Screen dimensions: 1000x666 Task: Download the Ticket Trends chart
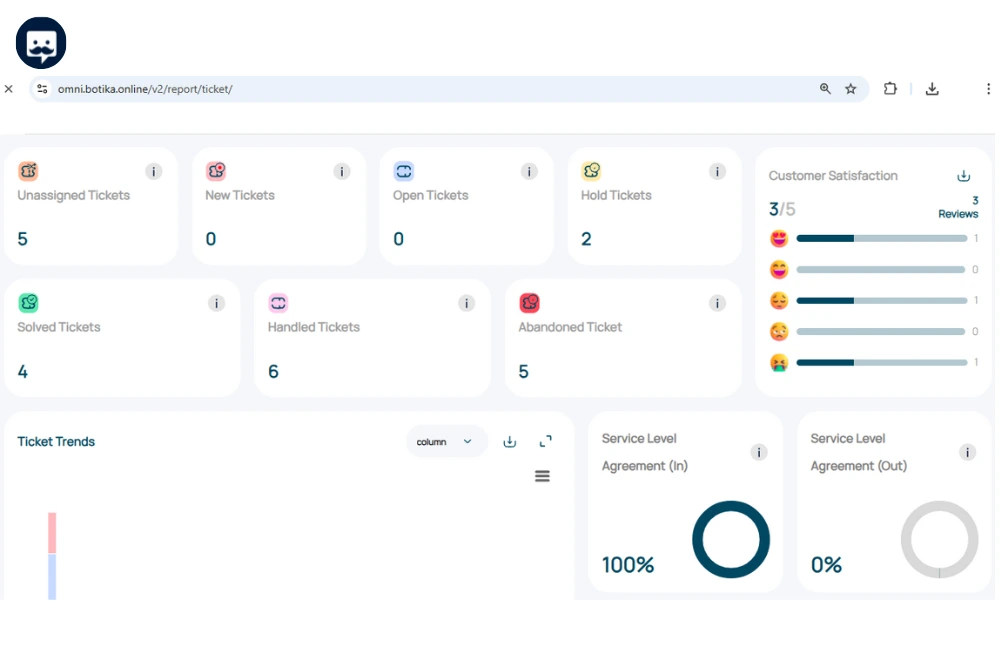tap(509, 442)
